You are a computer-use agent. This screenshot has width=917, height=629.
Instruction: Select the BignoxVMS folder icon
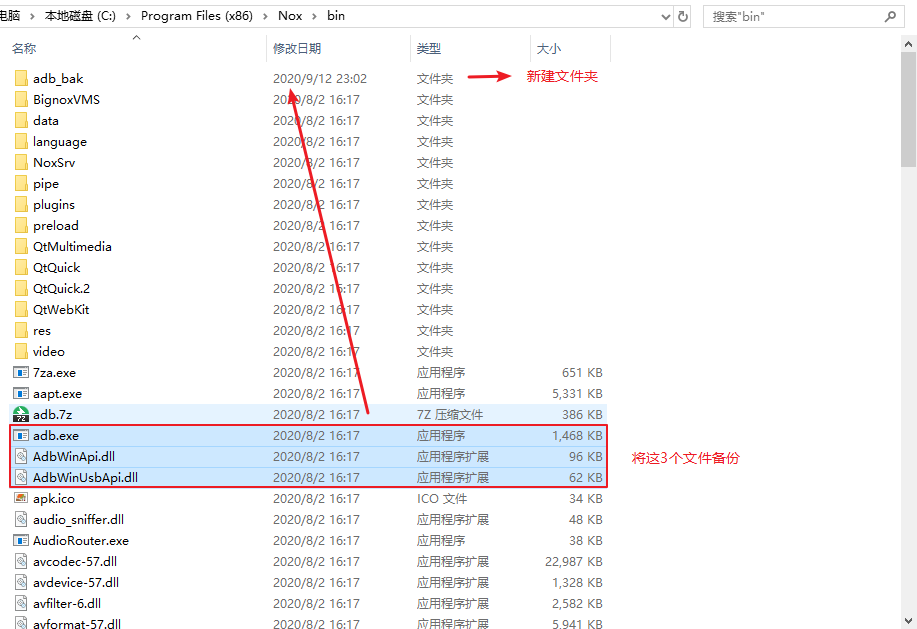tap(22, 99)
